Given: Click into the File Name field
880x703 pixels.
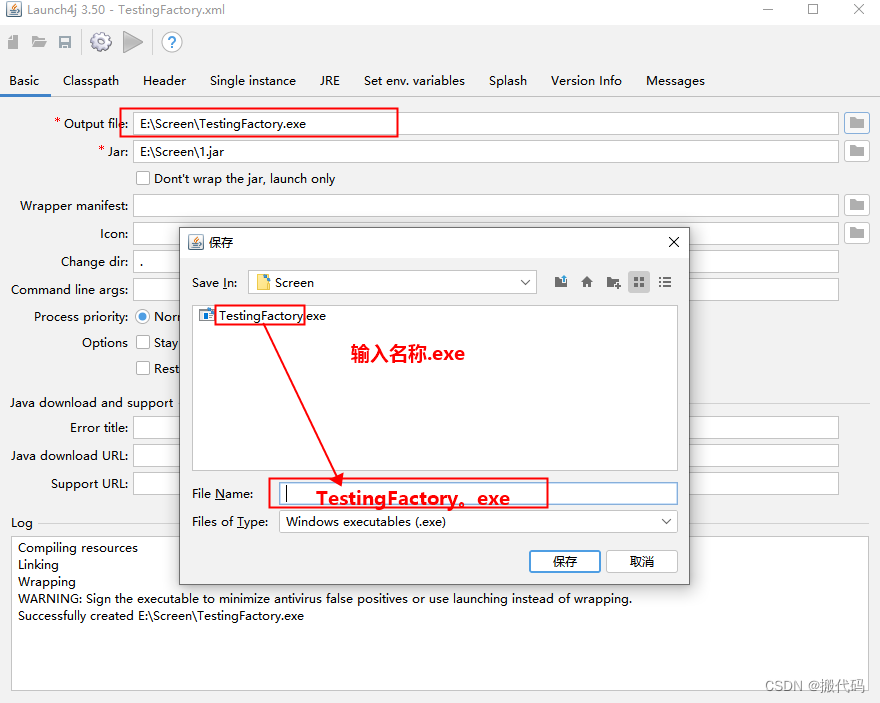Looking at the screenshot, I should [x=478, y=494].
